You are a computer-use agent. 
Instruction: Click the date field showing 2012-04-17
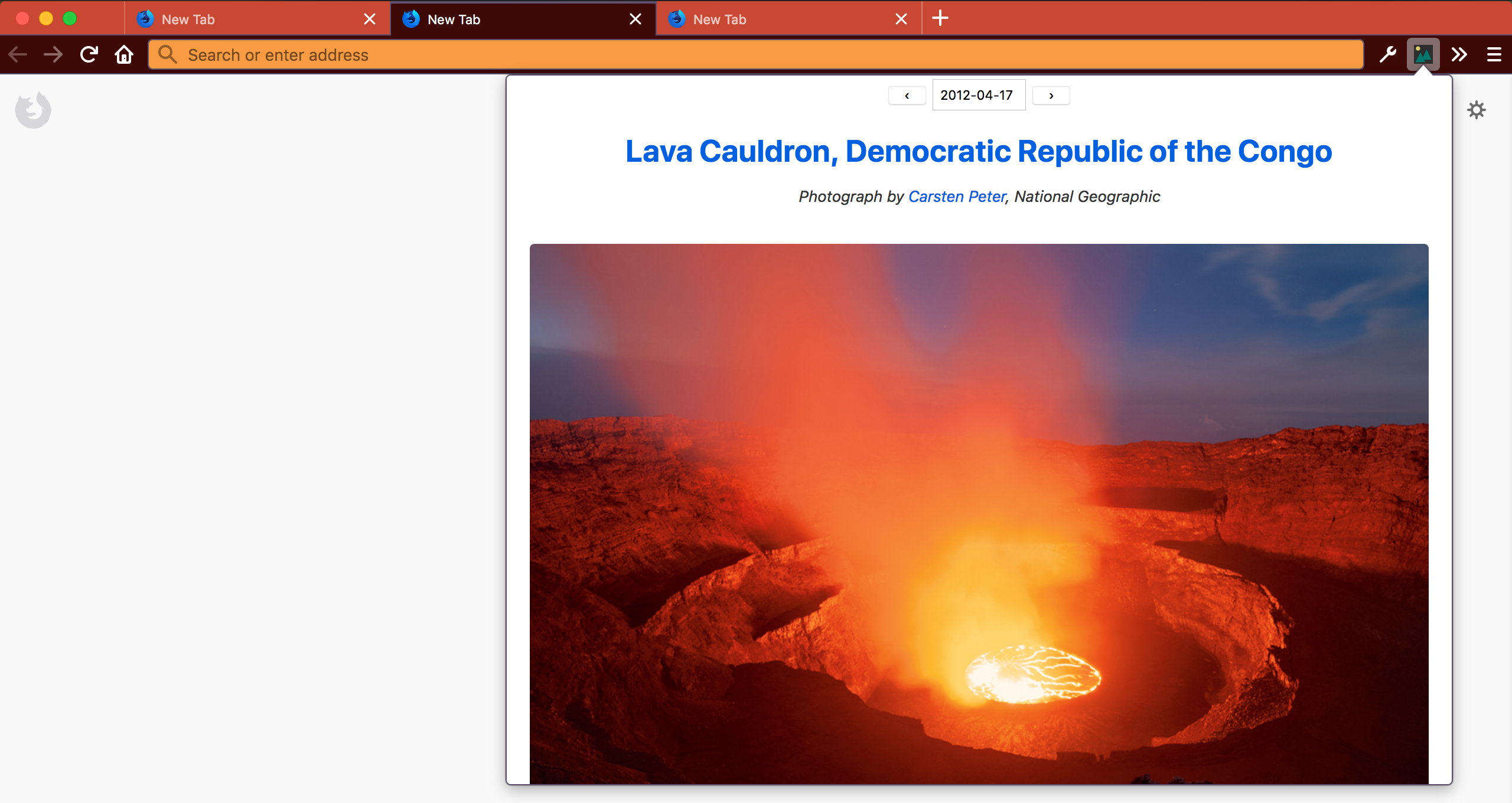point(978,96)
